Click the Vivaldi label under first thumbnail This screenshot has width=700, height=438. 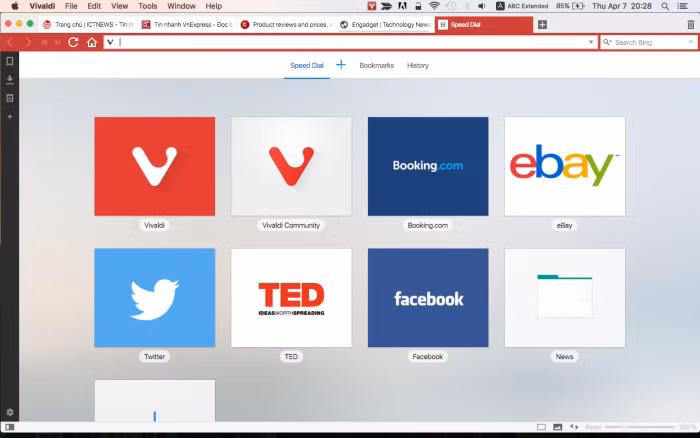pos(154,225)
